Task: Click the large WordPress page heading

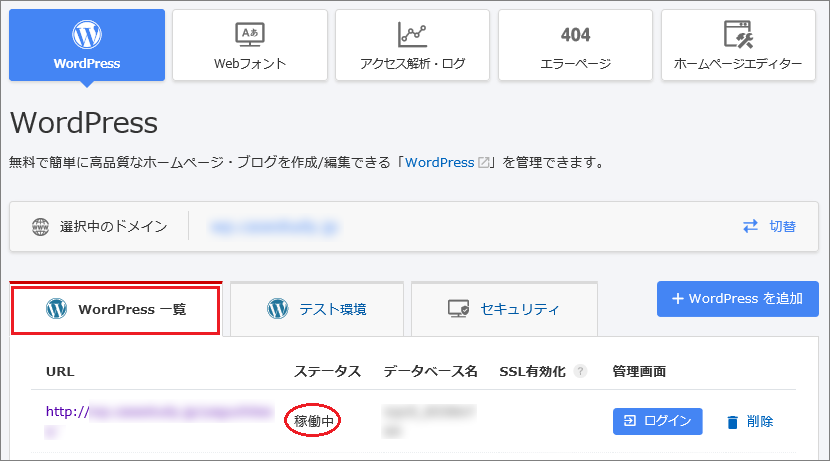Action: click(x=84, y=123)
